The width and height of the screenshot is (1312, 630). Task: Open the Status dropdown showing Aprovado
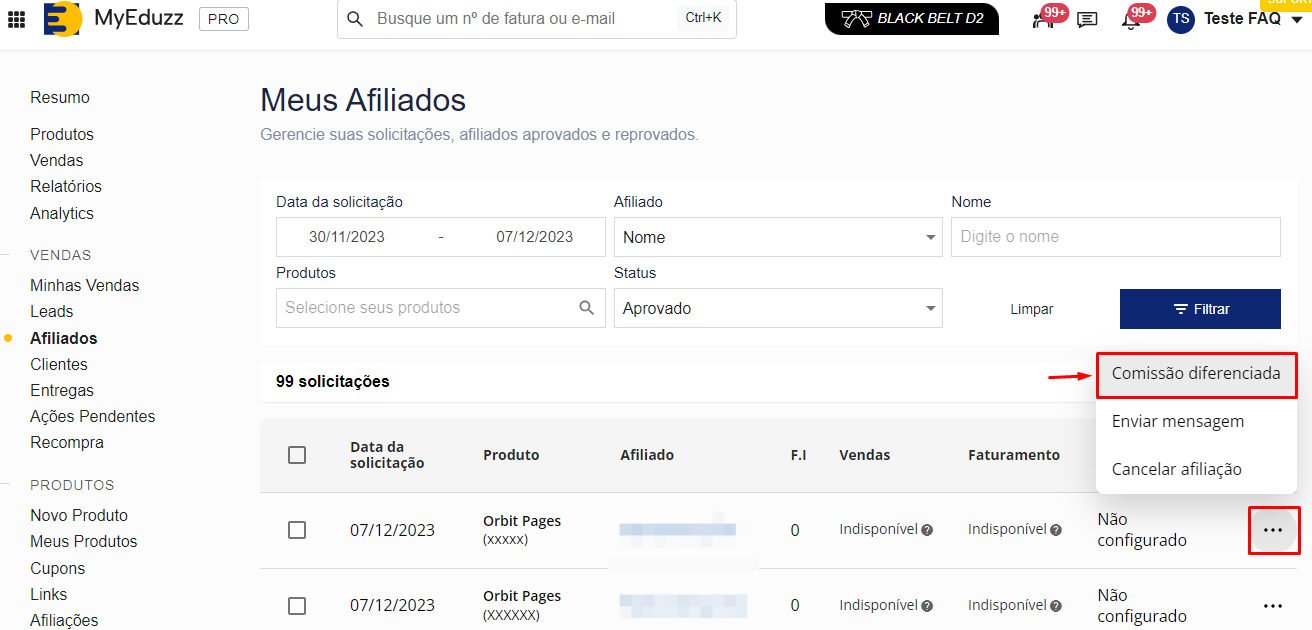(777, 309)
